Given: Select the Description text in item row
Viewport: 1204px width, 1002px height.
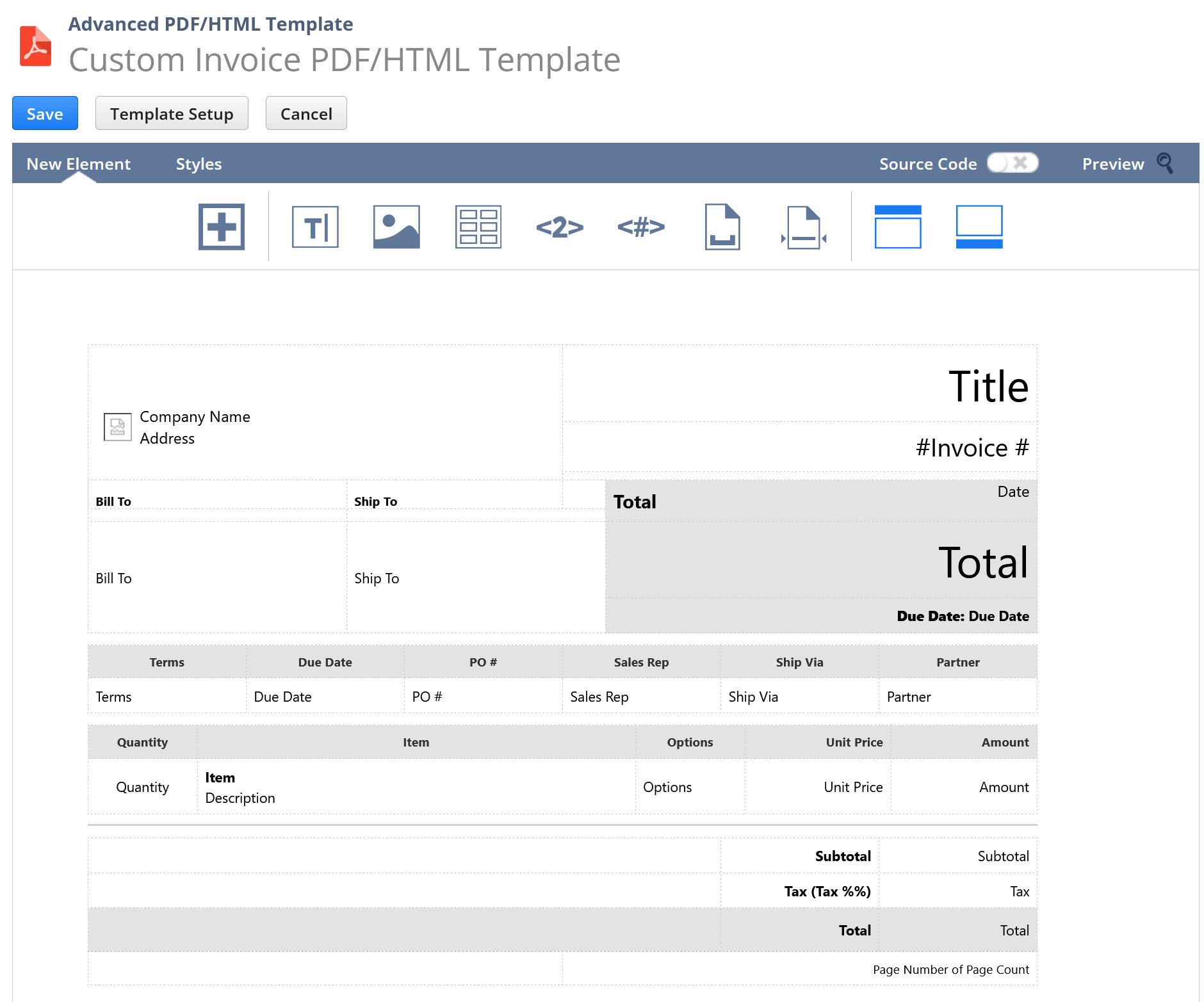Looking at the screenshot, I should coord(240,798).
